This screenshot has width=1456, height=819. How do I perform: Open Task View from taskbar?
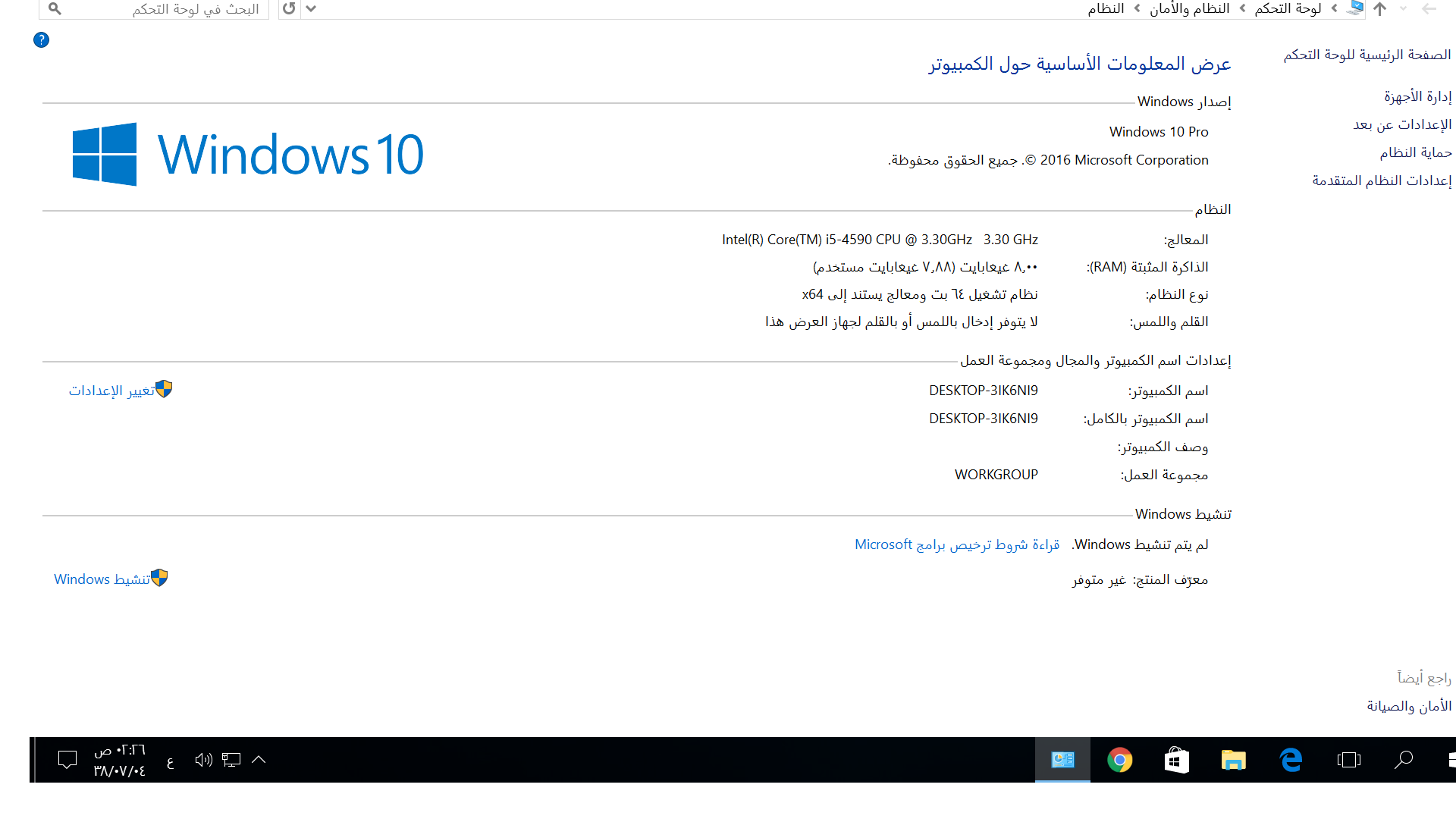[x=1348, y=760]
